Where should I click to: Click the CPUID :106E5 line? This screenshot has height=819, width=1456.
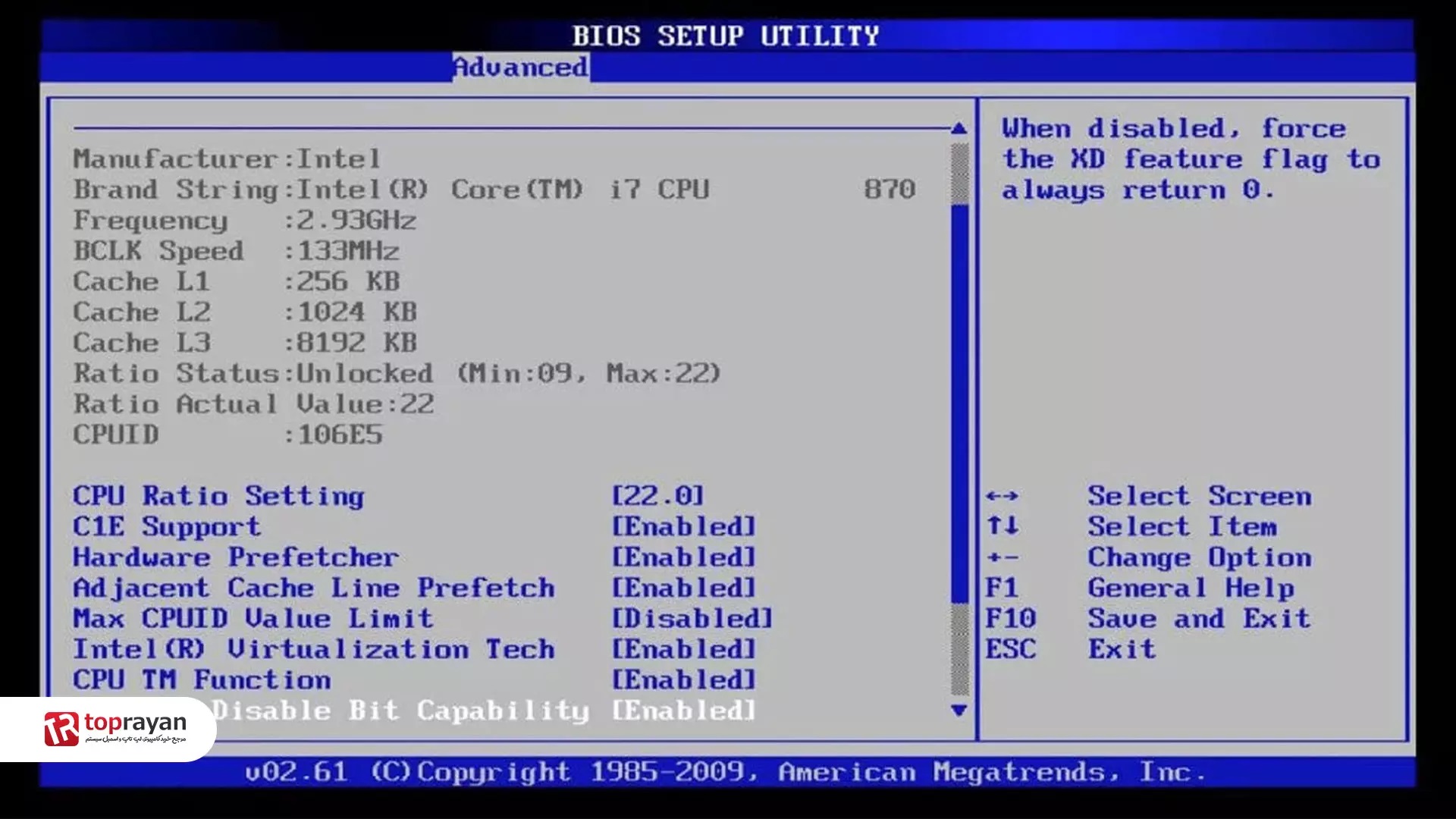click(227, 435)
